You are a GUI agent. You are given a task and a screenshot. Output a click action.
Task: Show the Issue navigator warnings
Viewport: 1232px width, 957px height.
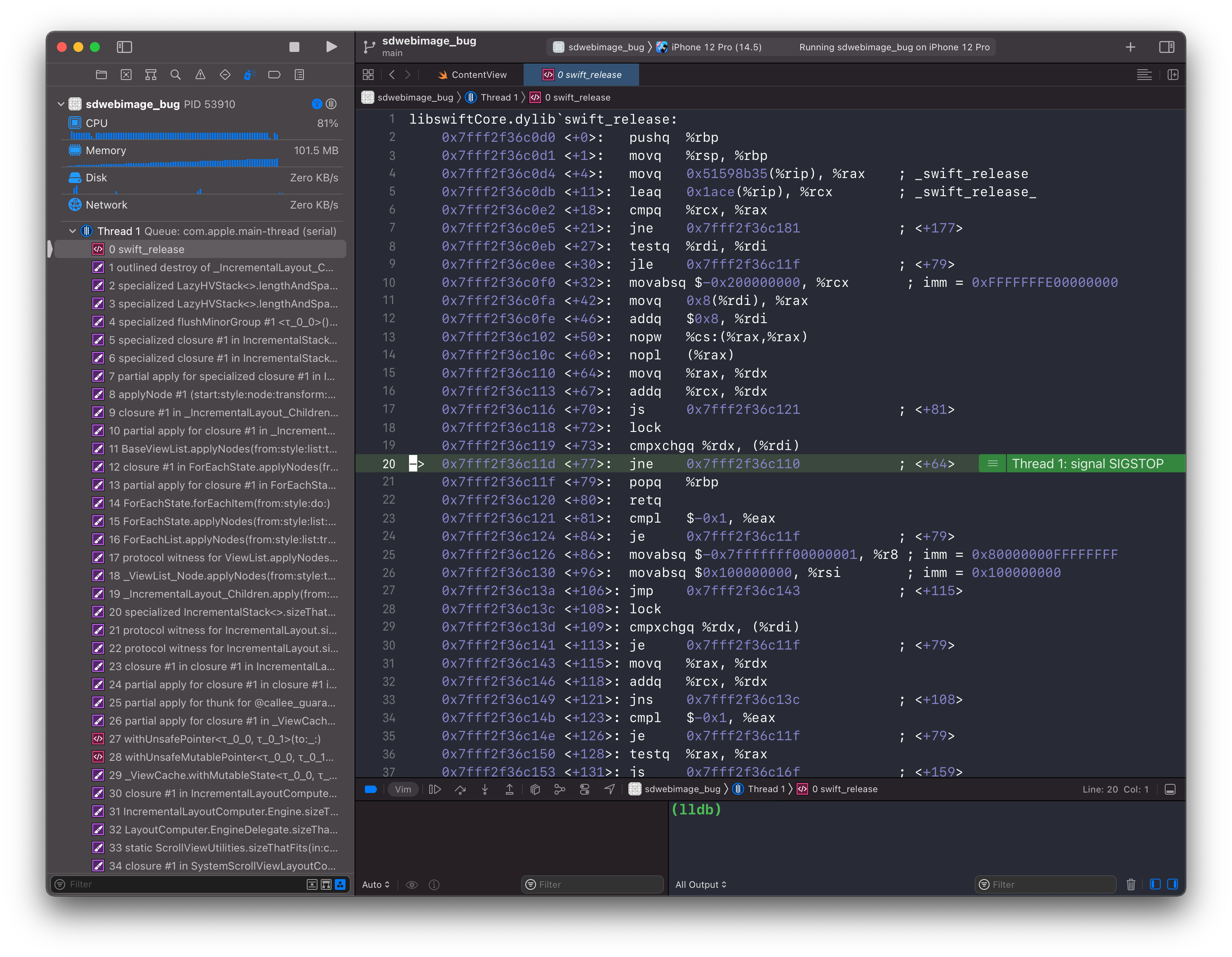(x=200, y=75)
